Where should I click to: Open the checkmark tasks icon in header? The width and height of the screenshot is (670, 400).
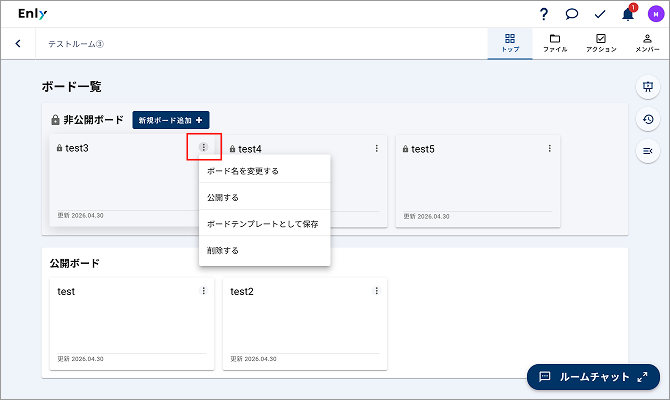(600, 14)
